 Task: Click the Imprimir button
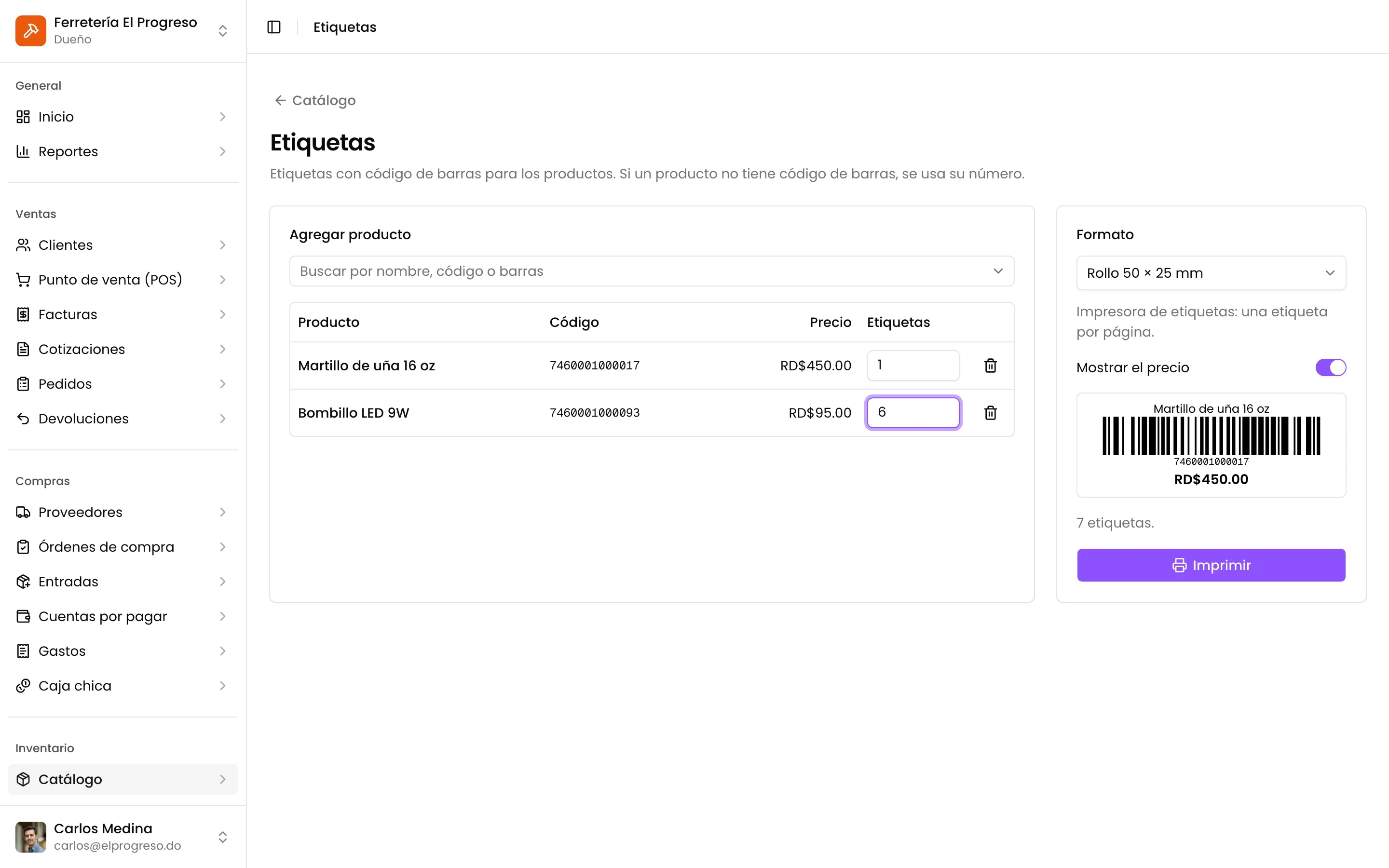tap(1211, 565)
